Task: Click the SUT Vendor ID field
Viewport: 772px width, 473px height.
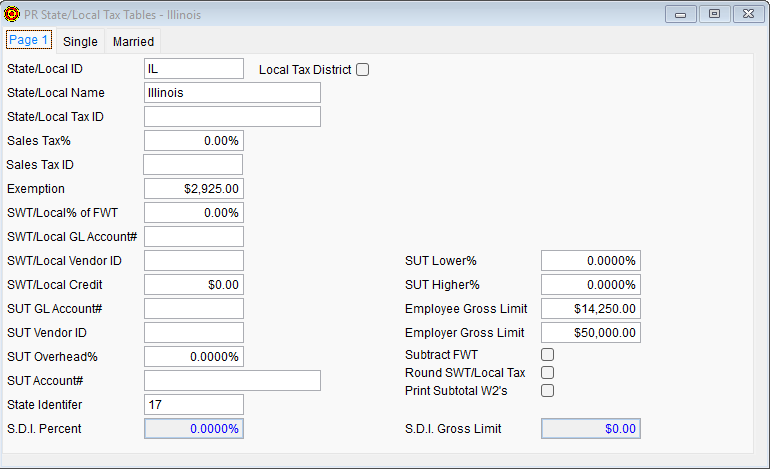Action: pyautogui.click(x=194, y=333)
